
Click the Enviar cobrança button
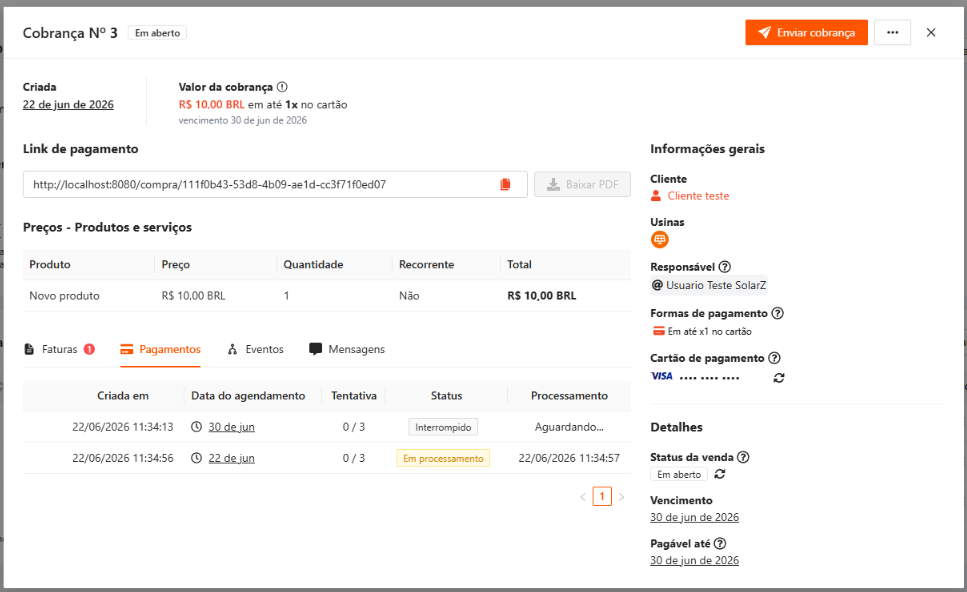click(x=806, y=33)
